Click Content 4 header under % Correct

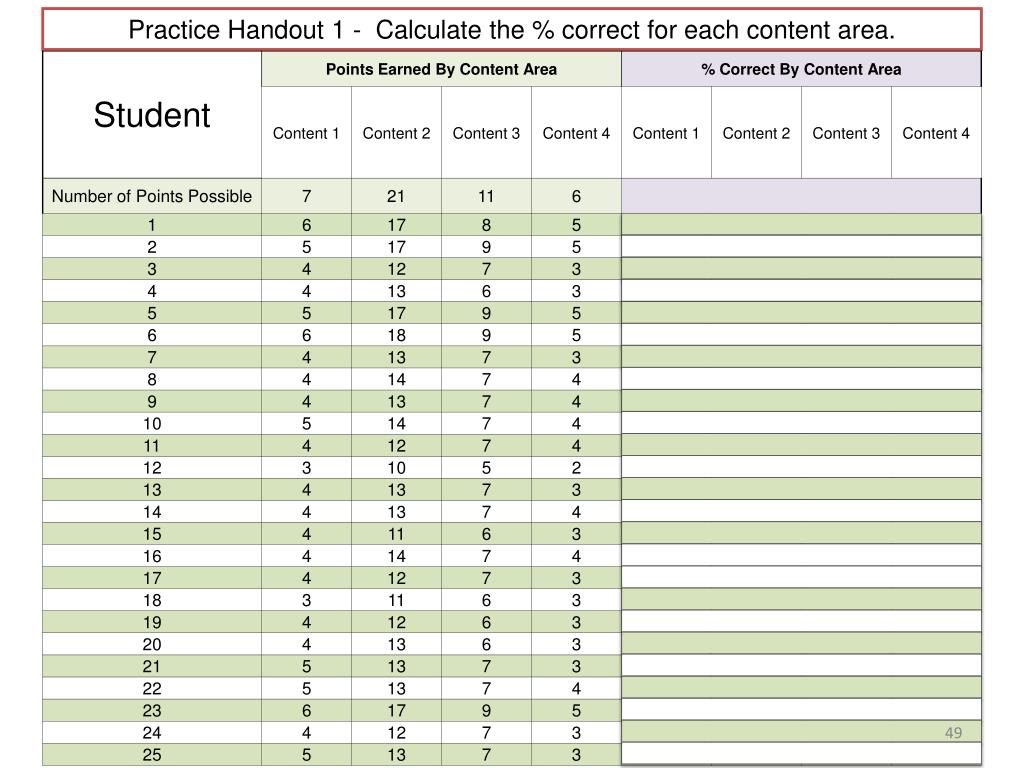tap(936, 133)
